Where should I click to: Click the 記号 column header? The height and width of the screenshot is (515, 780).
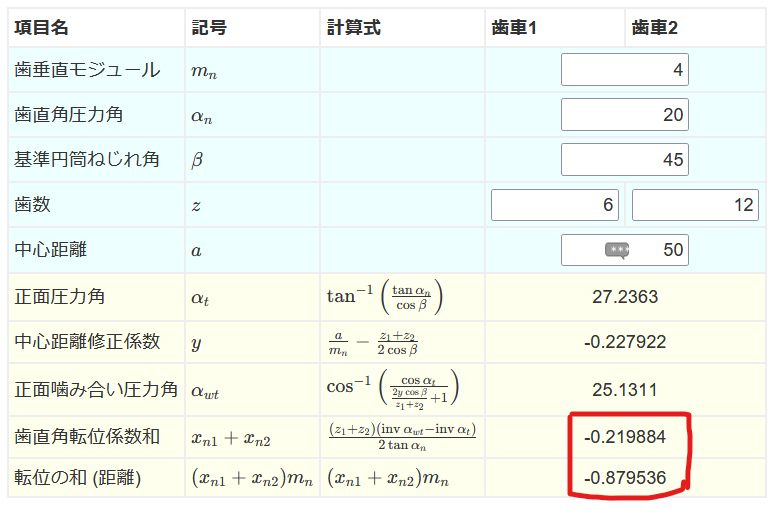pos(209,28)
